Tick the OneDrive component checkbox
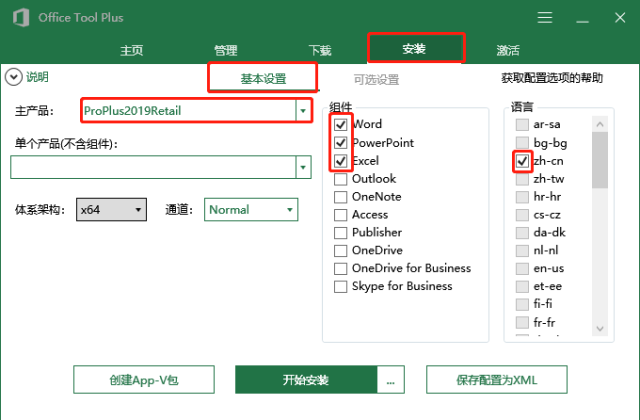 pos(340,251)
